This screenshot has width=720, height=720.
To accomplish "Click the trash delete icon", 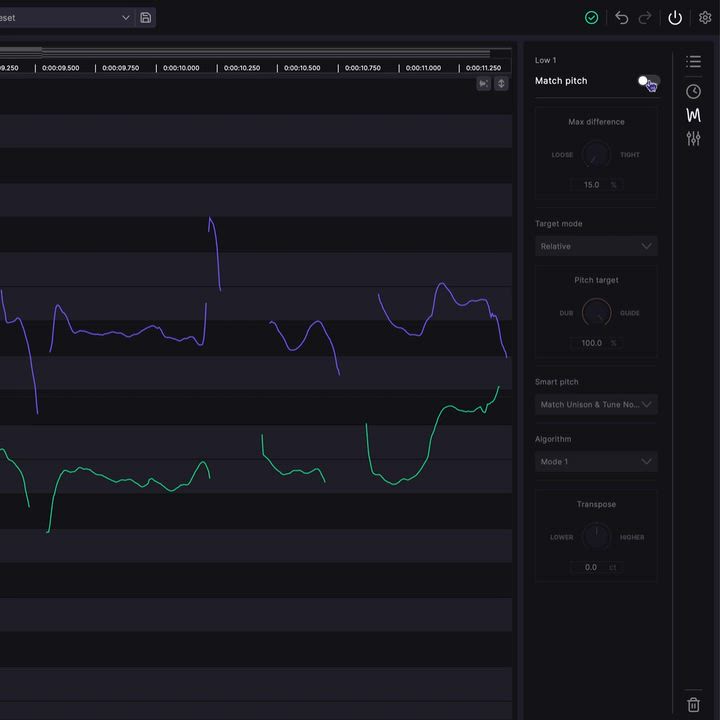I will click(x=693, y=704).
